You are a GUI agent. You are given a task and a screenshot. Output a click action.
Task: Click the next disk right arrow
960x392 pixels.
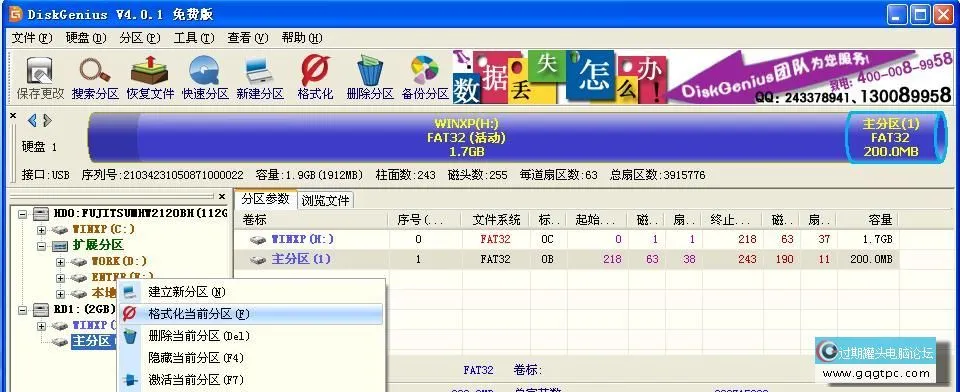tap(47, 120)
